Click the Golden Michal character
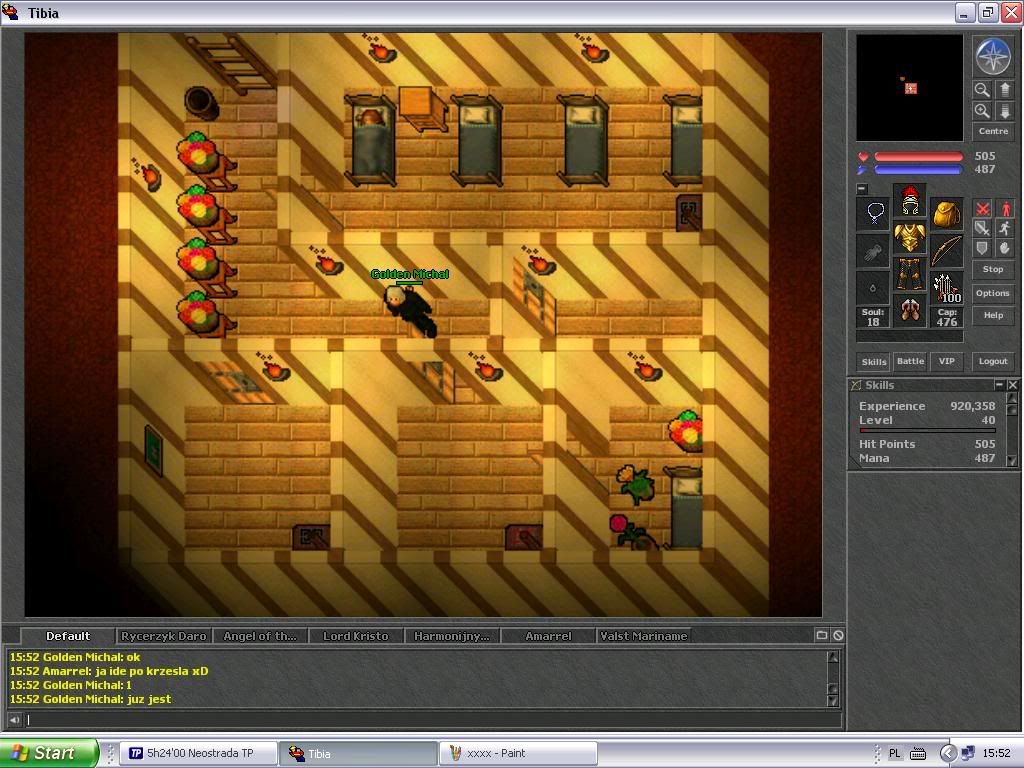This screenshot has height=768, width=1024. coord(410,310)
